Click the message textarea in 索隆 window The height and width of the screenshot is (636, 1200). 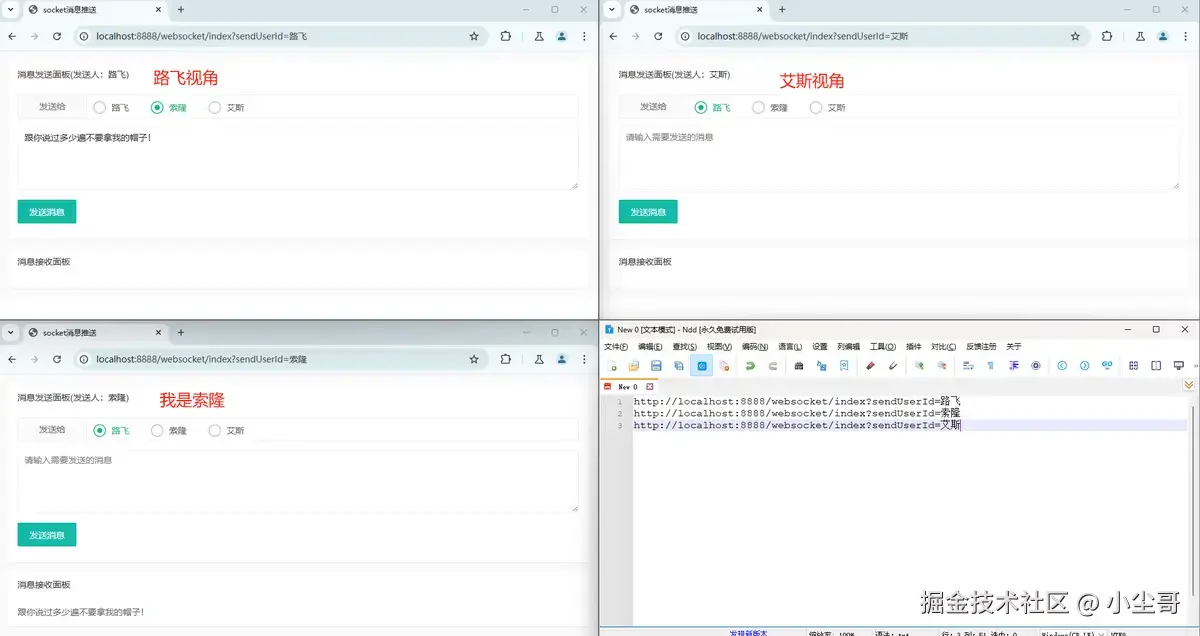298,481
